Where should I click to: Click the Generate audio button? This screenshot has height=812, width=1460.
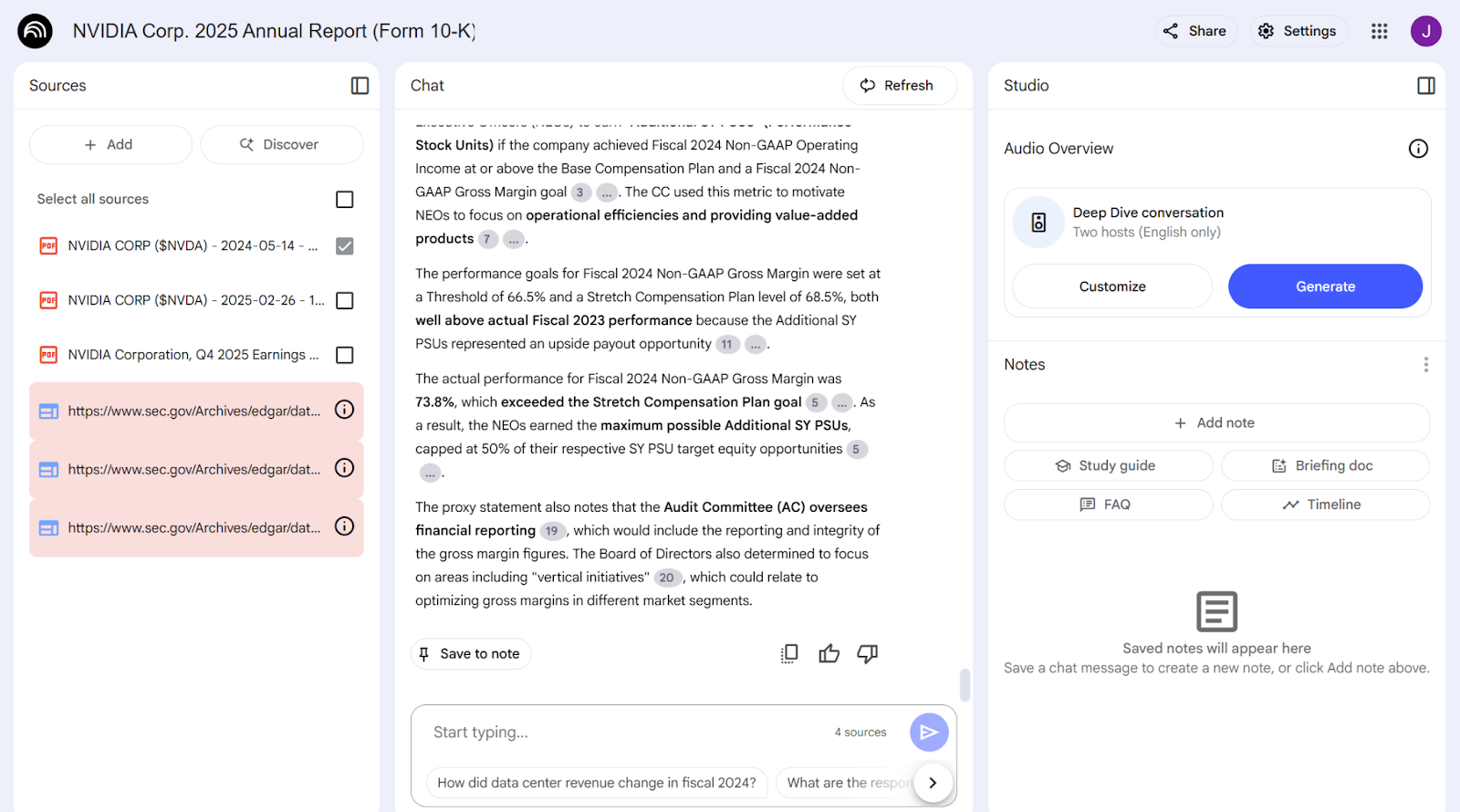tap(1324, 286)
